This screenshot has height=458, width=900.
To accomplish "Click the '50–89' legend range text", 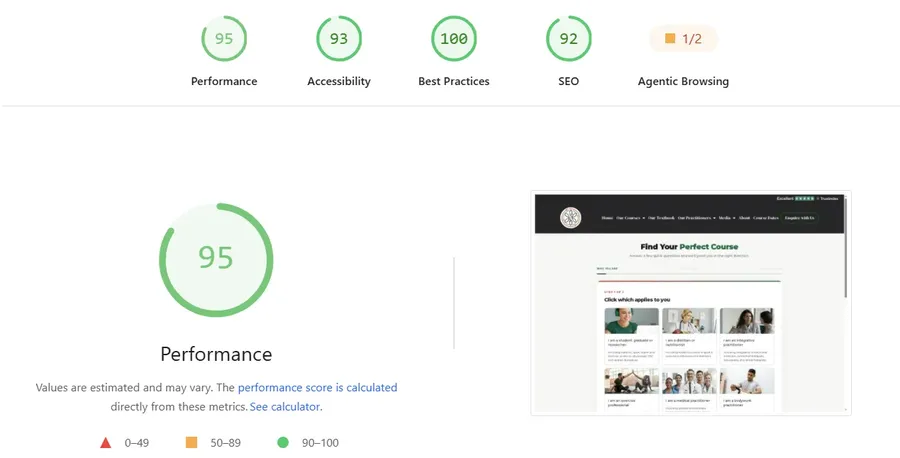I will [x=226, y=443].
